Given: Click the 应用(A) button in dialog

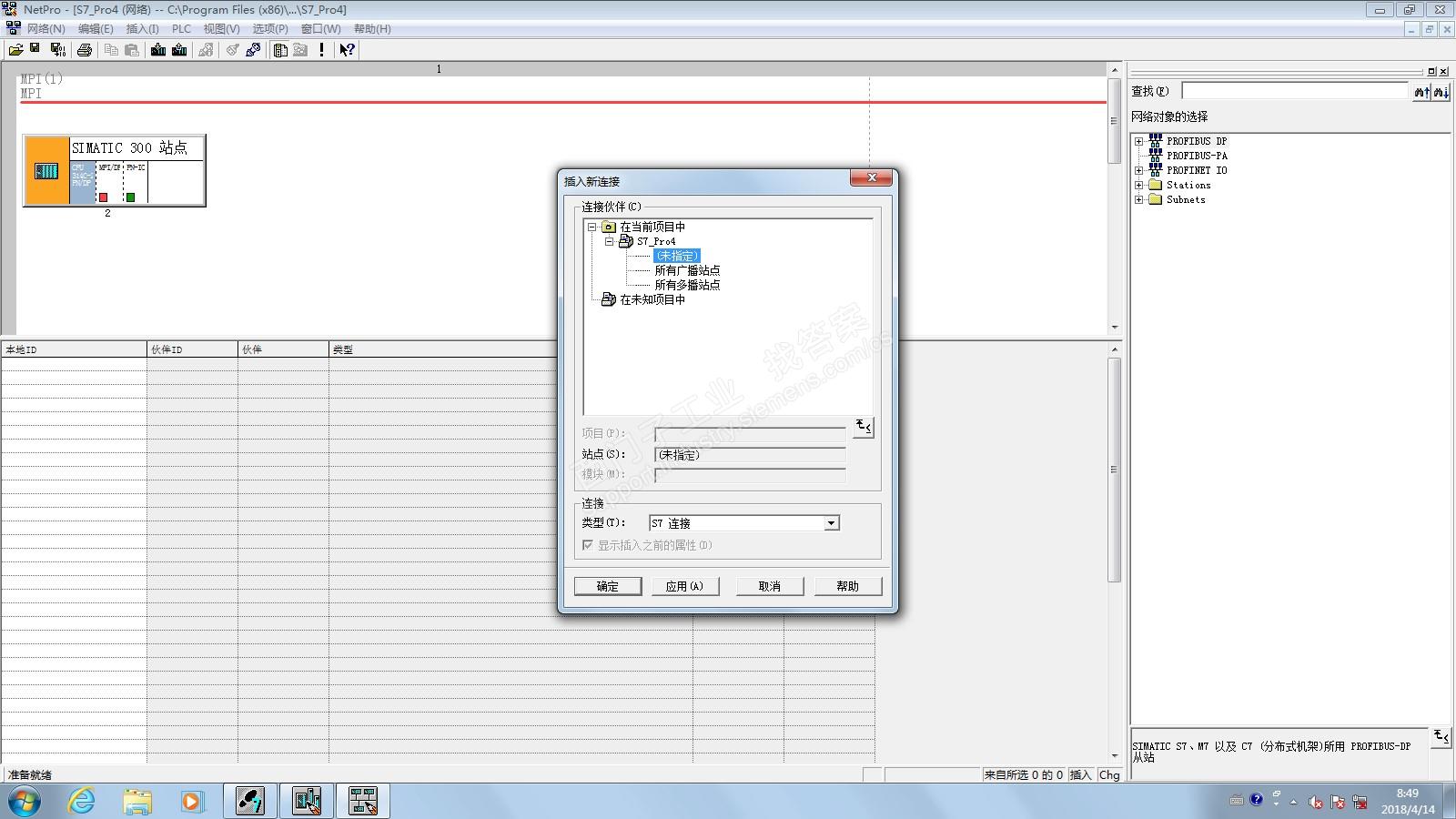Looking at the screenshot, I should (x=685, y=586).
